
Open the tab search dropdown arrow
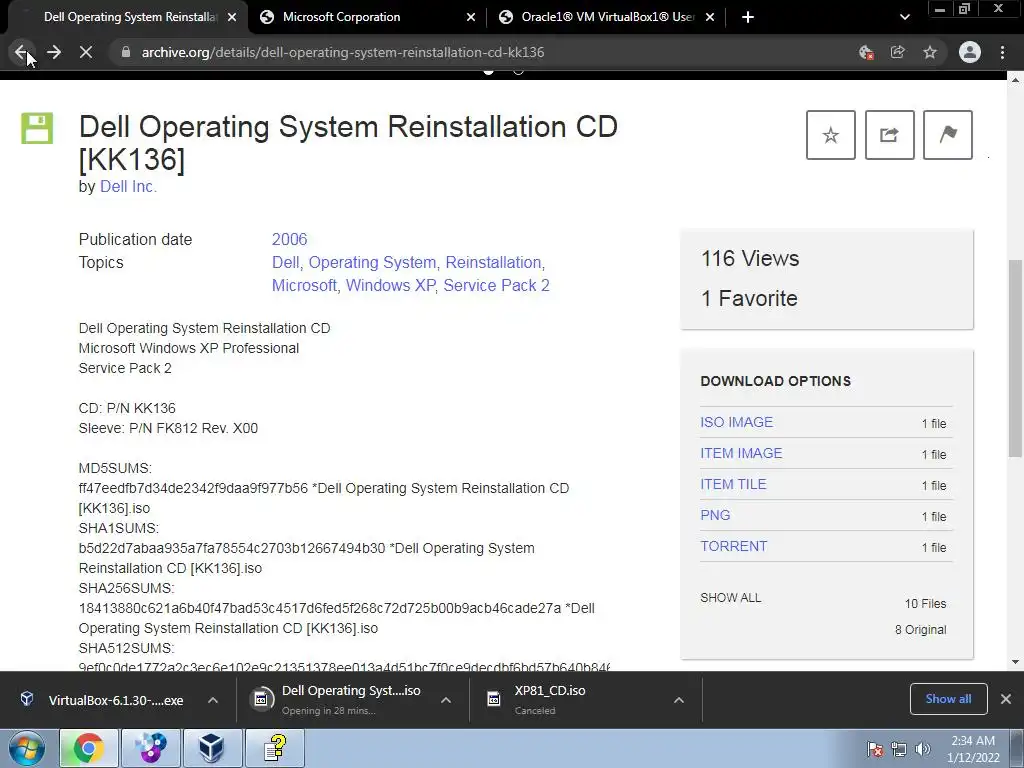[x=904, y=17]
